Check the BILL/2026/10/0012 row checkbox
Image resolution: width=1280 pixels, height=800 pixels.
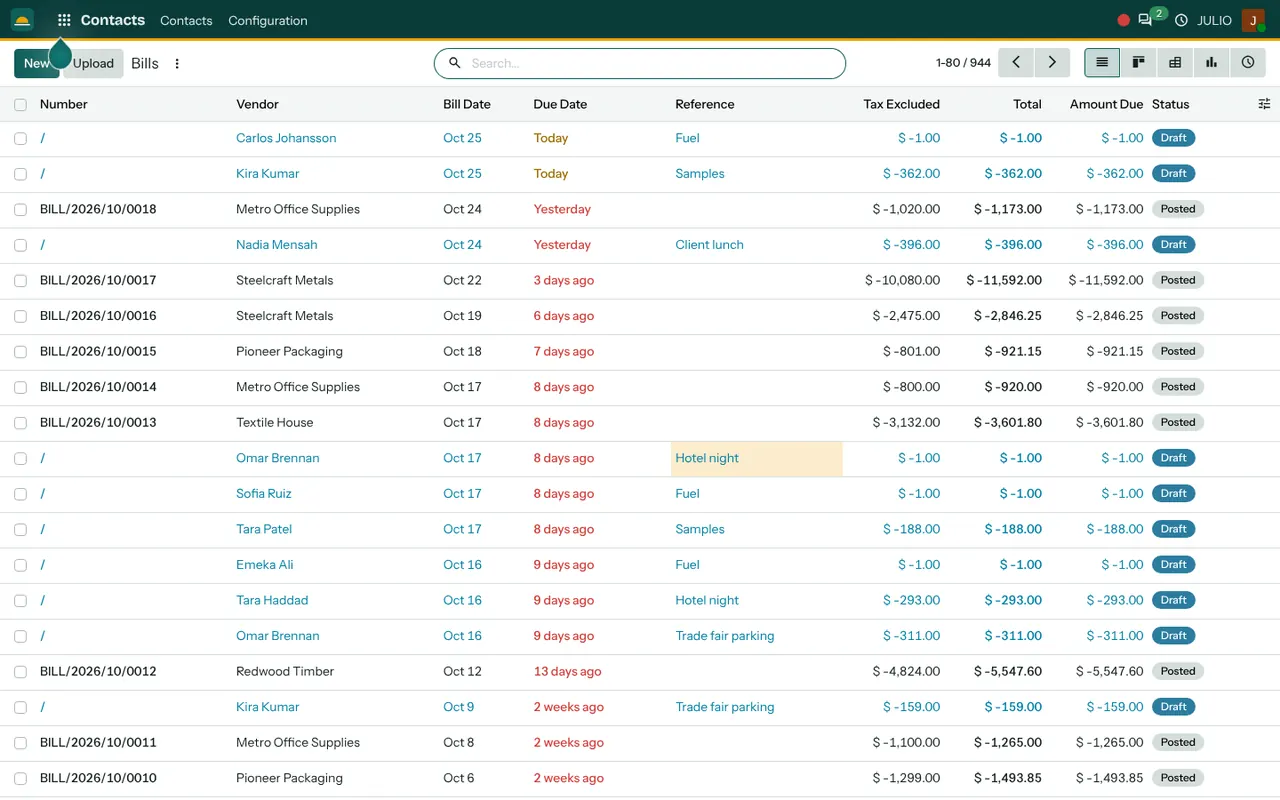click(20, 672)
